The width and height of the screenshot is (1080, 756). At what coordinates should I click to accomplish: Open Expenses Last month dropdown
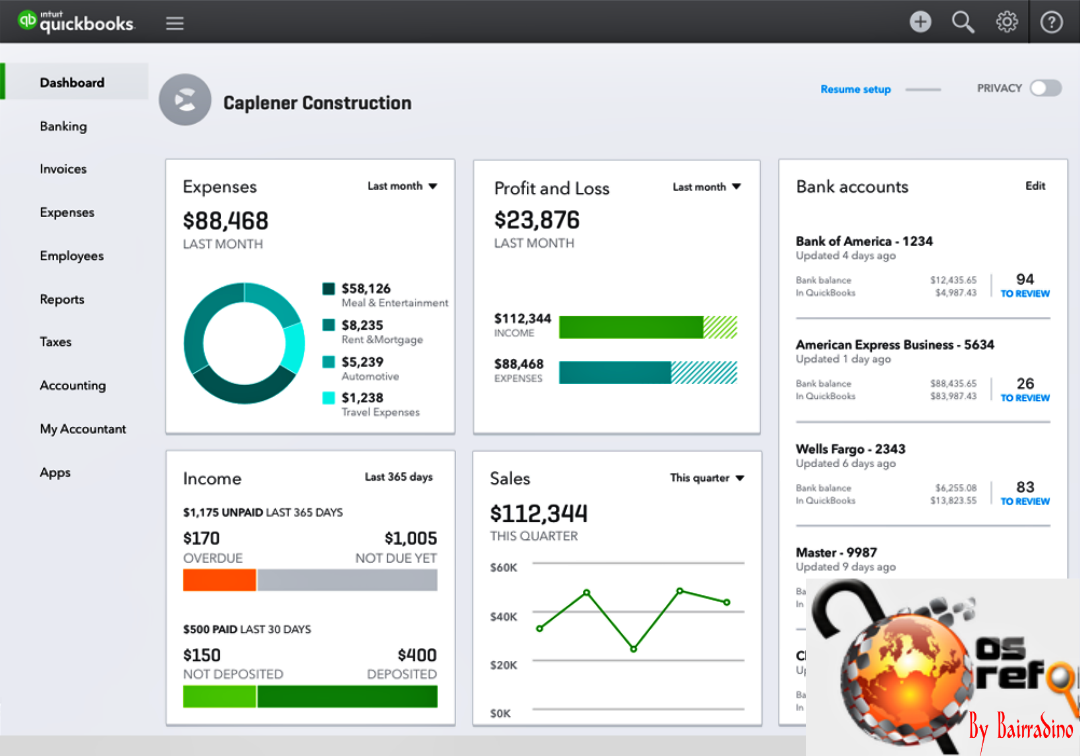coord(402,186)
